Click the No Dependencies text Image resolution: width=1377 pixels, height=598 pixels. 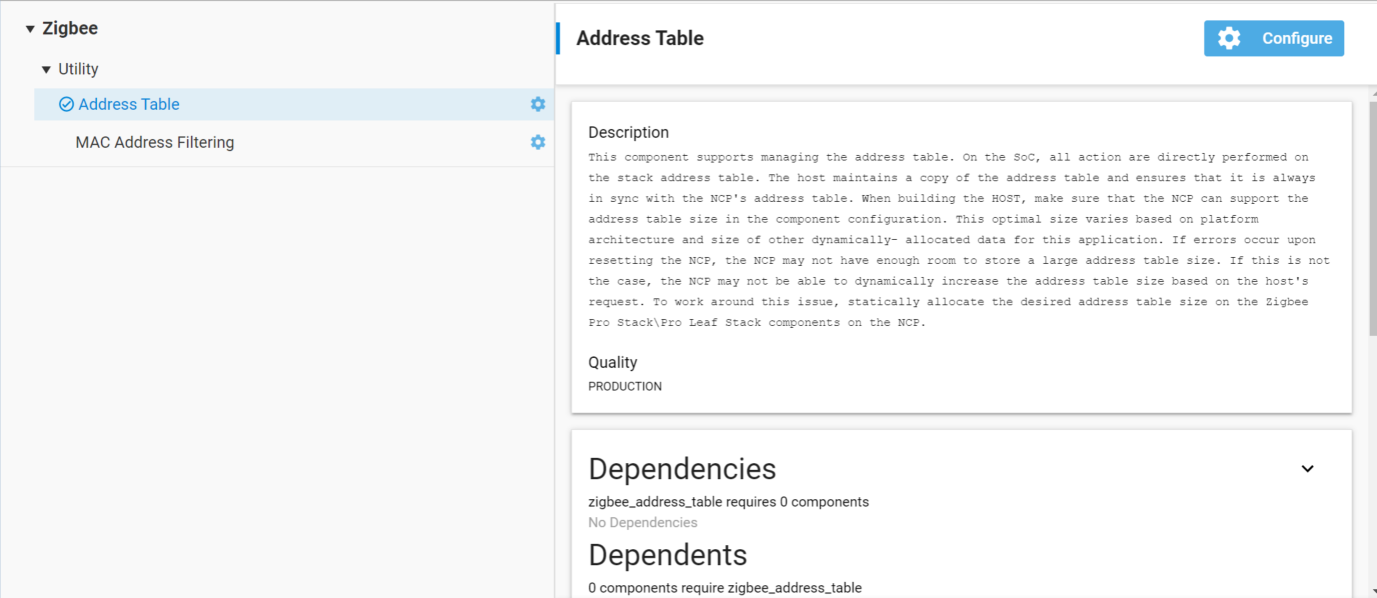click(643, 523)
